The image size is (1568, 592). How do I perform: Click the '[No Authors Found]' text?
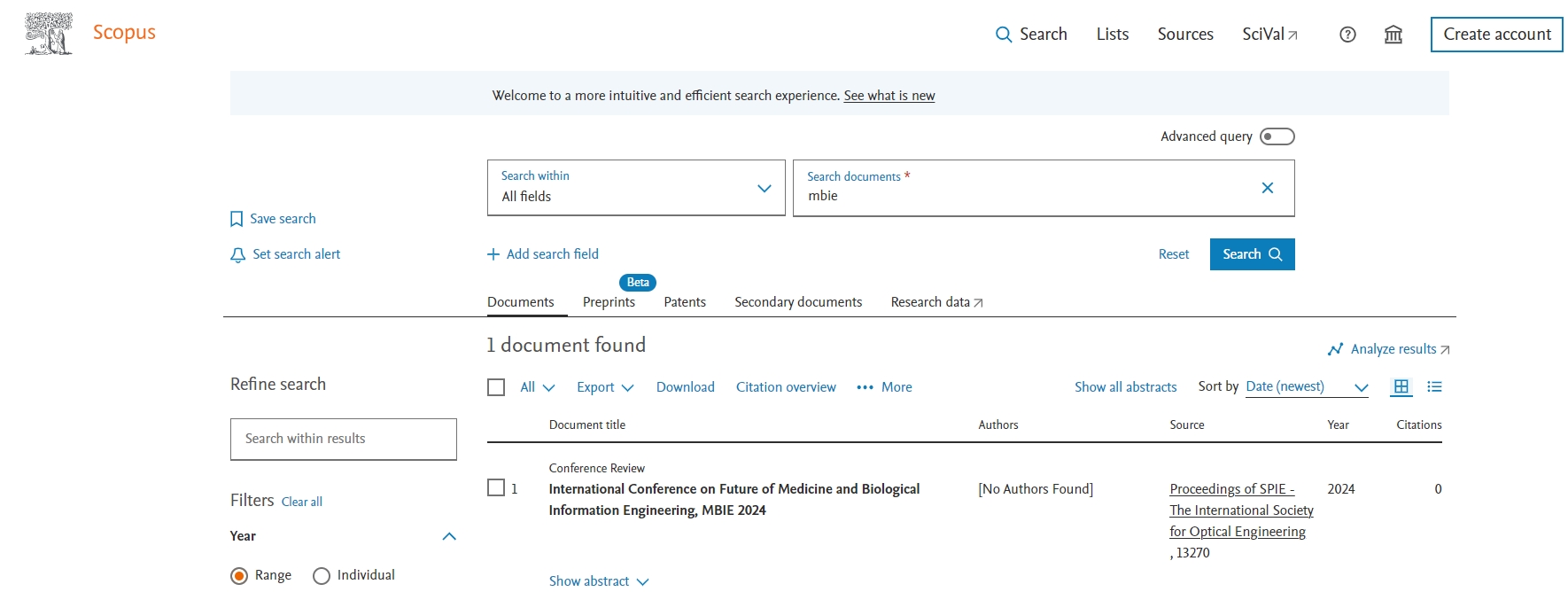1036,489
